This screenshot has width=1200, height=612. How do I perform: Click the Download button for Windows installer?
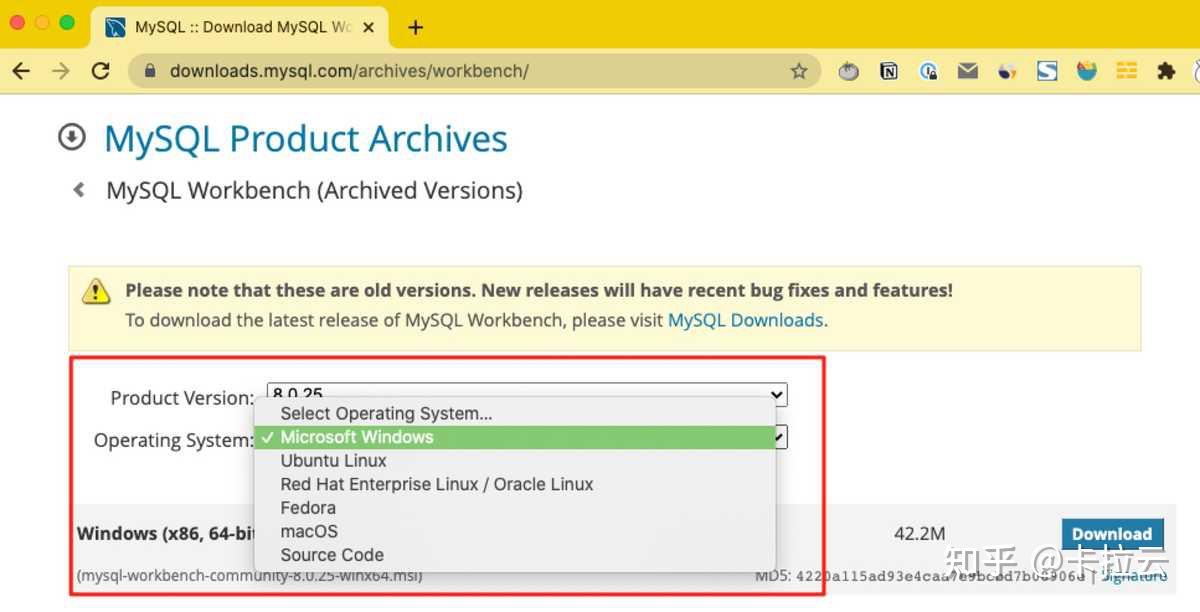click(1111, 534)
